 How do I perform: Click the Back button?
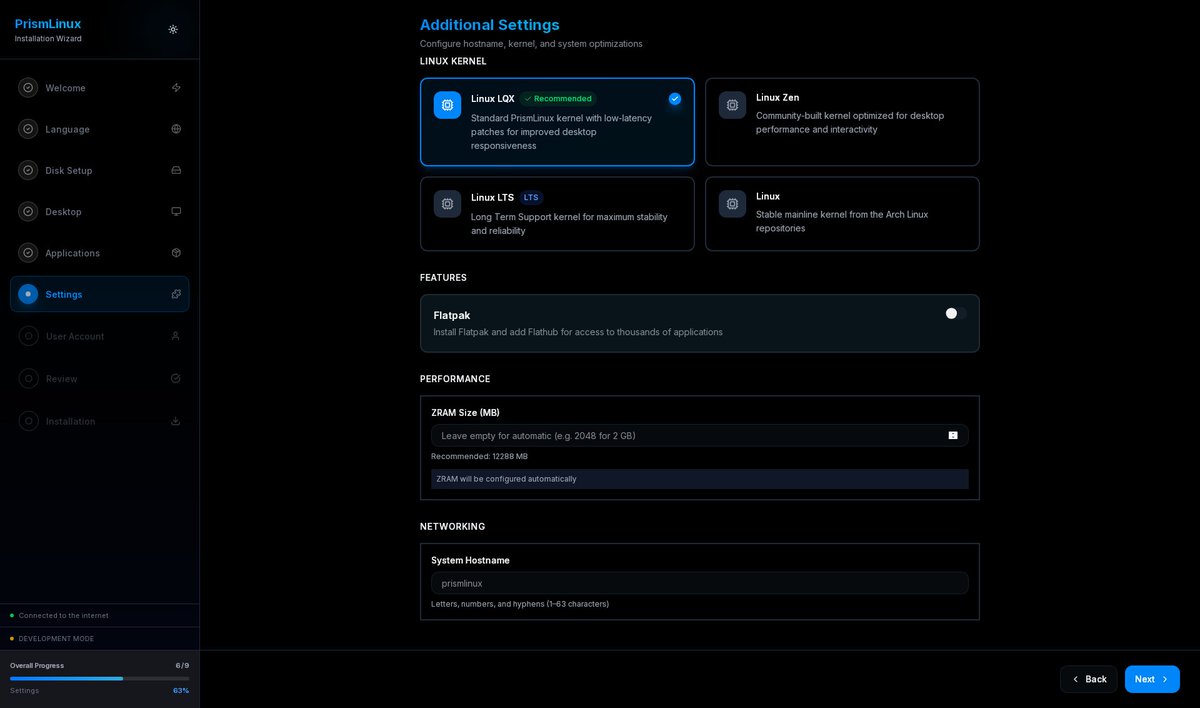[1089, 679]
